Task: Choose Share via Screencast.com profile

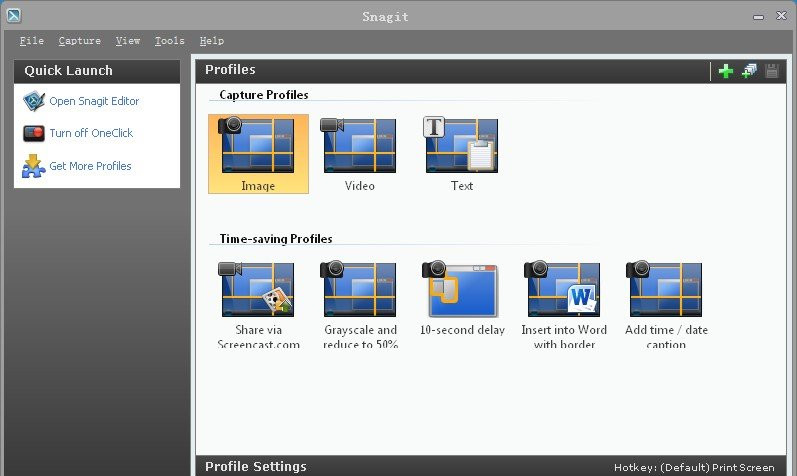Action: click(258, 305)
